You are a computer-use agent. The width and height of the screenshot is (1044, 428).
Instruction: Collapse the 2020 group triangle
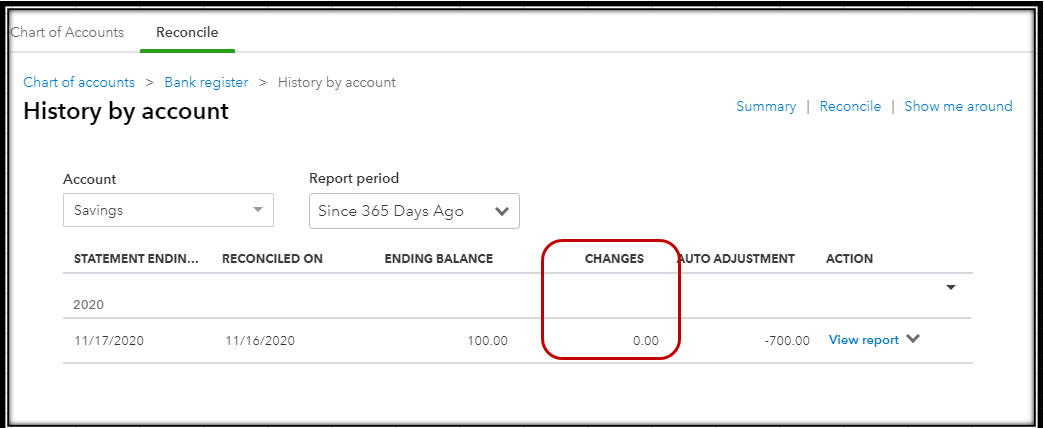(951, 288)
